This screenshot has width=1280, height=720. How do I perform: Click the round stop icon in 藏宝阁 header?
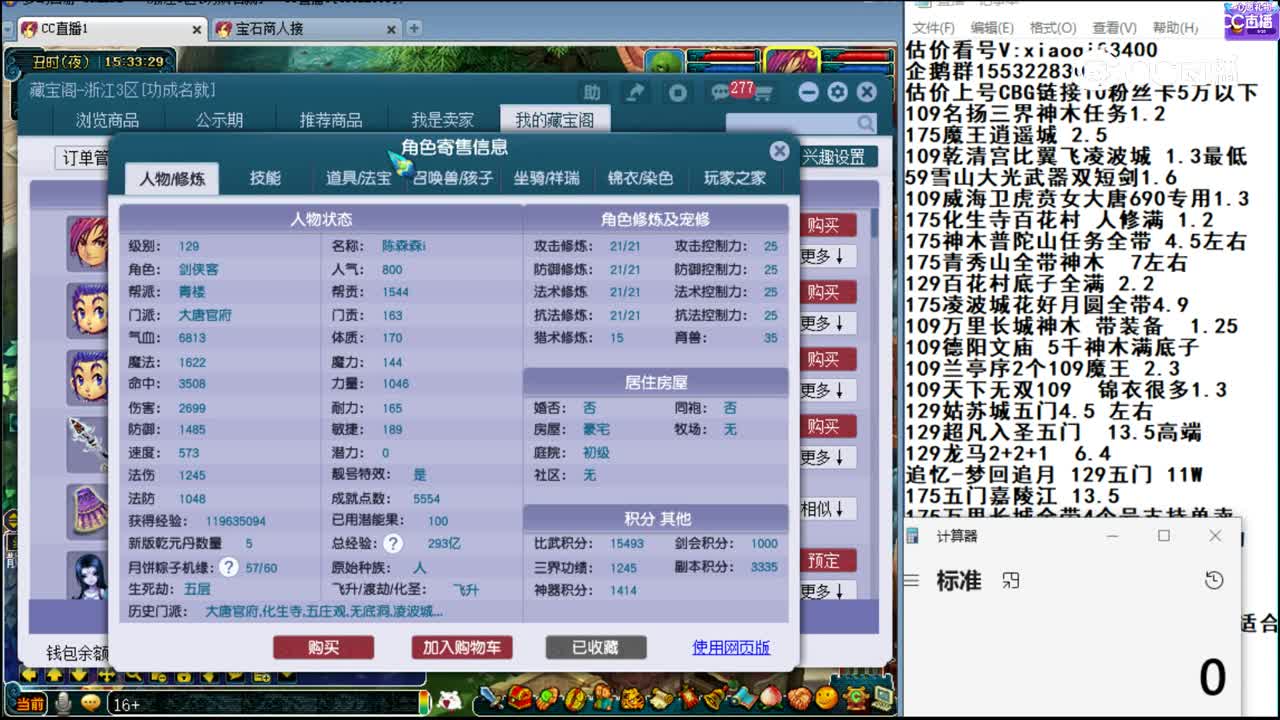coord(678,92)
